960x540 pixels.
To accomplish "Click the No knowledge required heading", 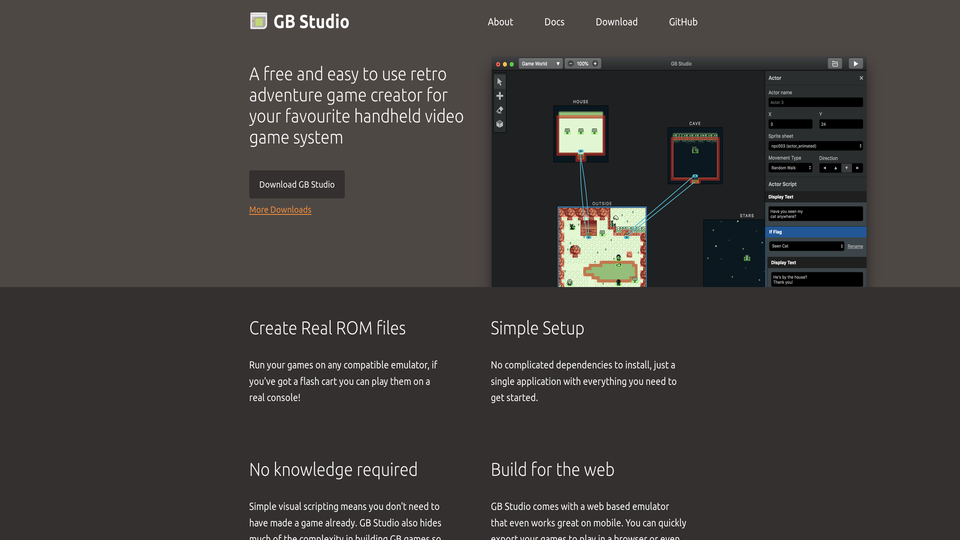I will (x=333, y=470).
